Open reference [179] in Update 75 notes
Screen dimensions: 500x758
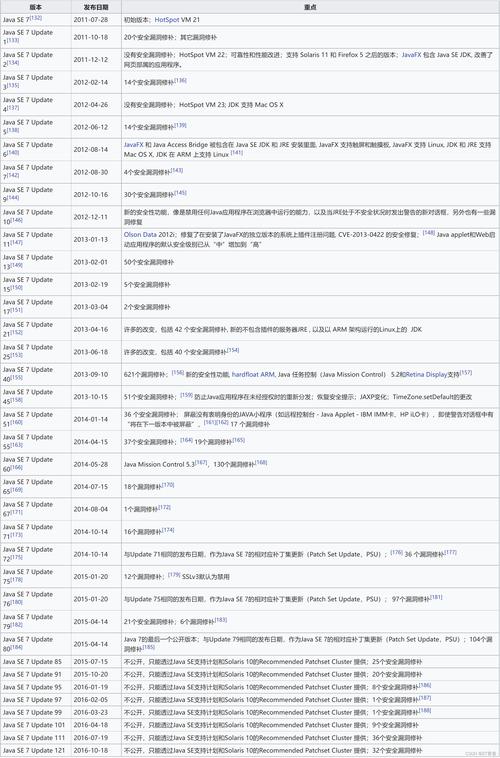point(174,575)
